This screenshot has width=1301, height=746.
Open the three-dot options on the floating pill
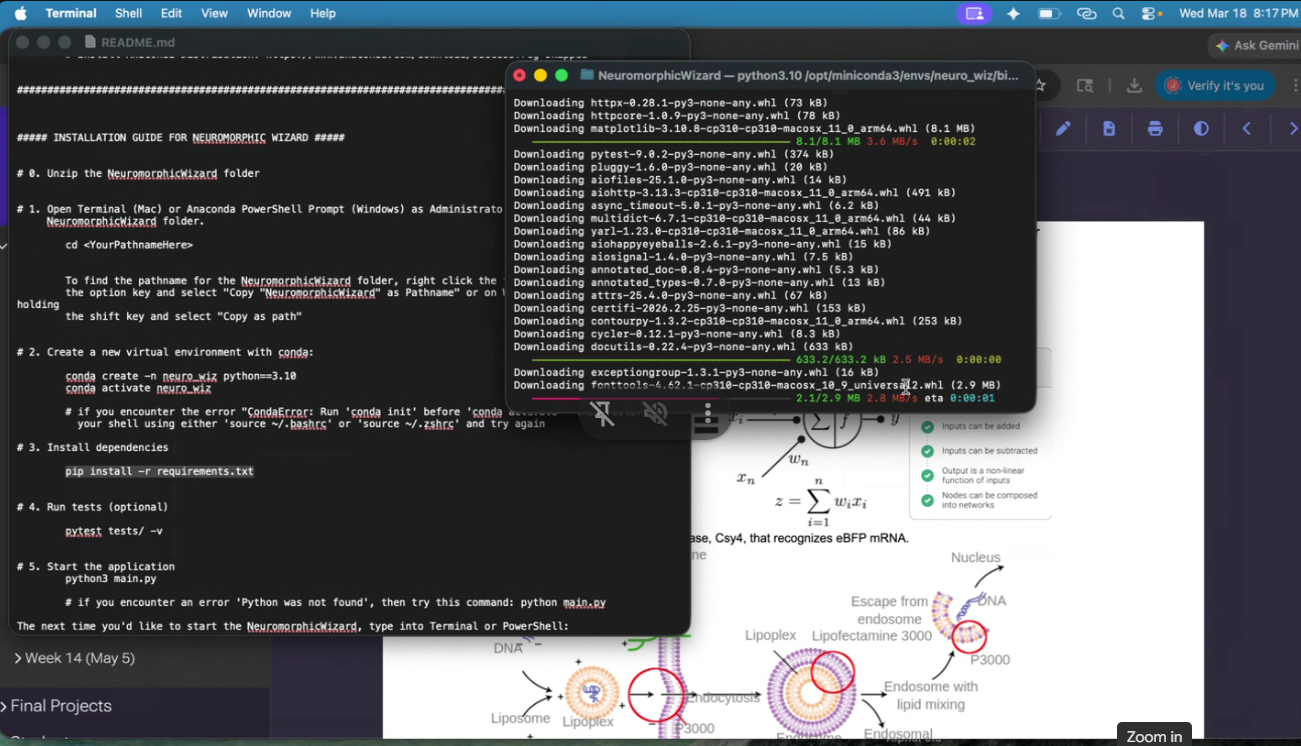[707, 414]
